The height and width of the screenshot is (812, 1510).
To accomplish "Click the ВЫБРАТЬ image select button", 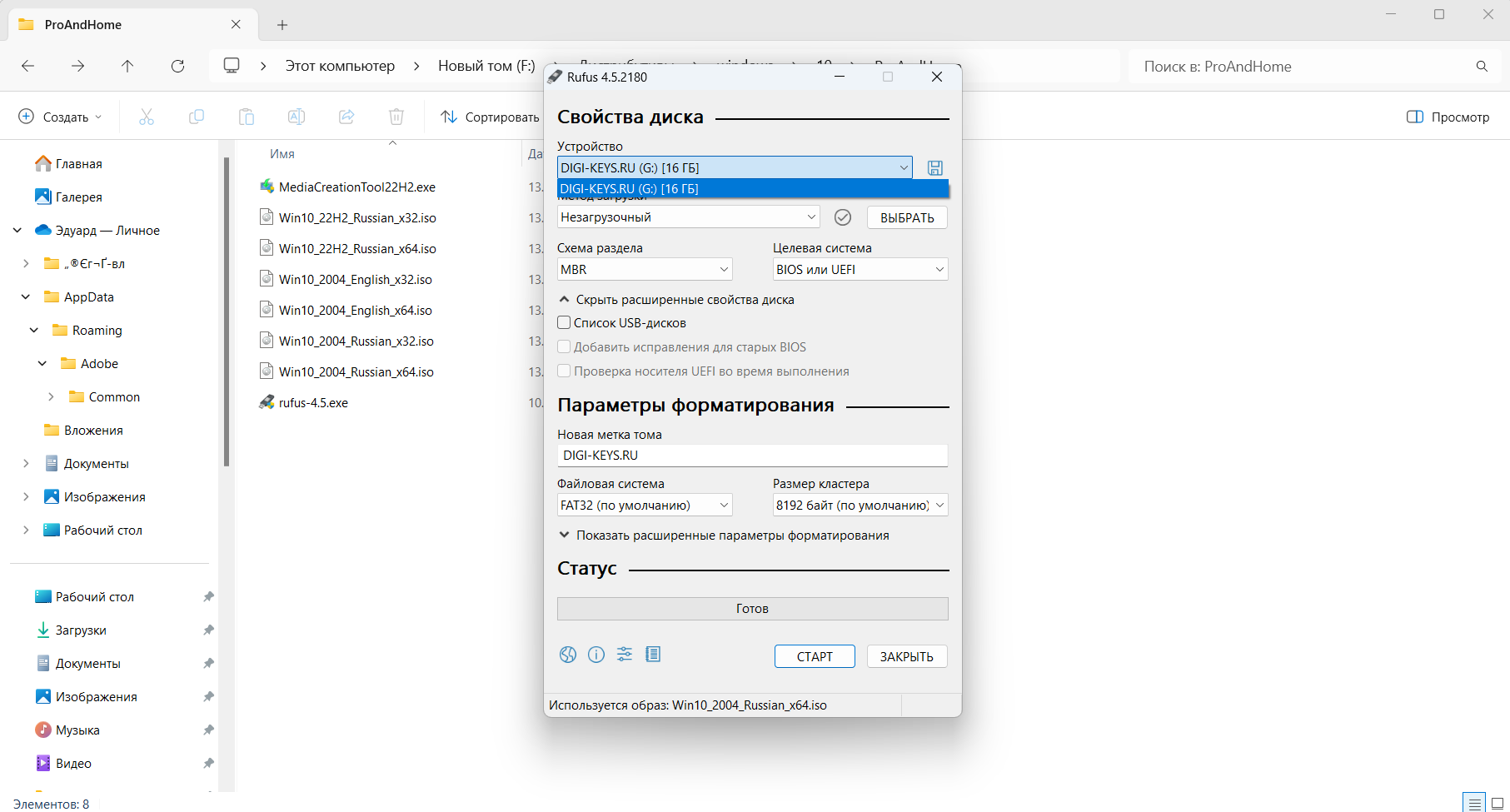I will [x=907, y=217].
